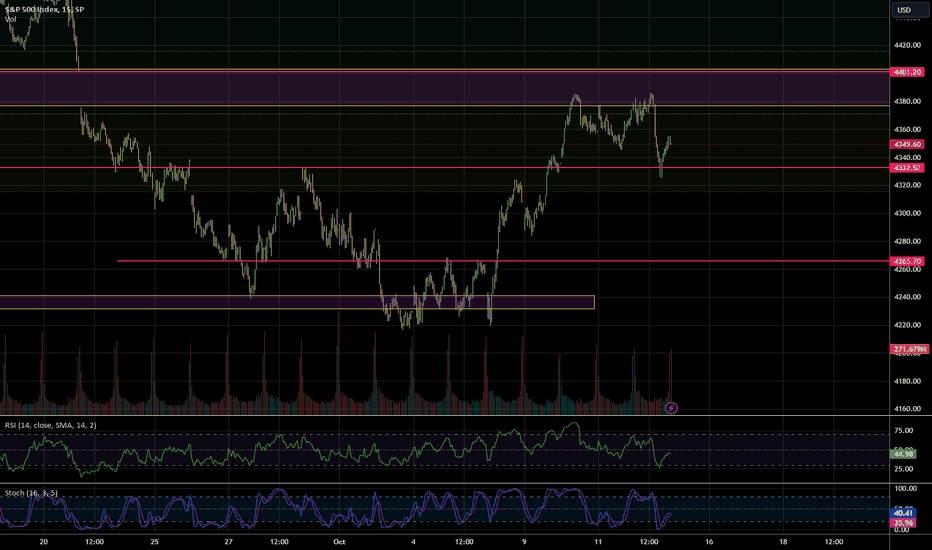Select the lower purple zone rectangle near 4240
The image size is (932, 550).
(297, 302)
